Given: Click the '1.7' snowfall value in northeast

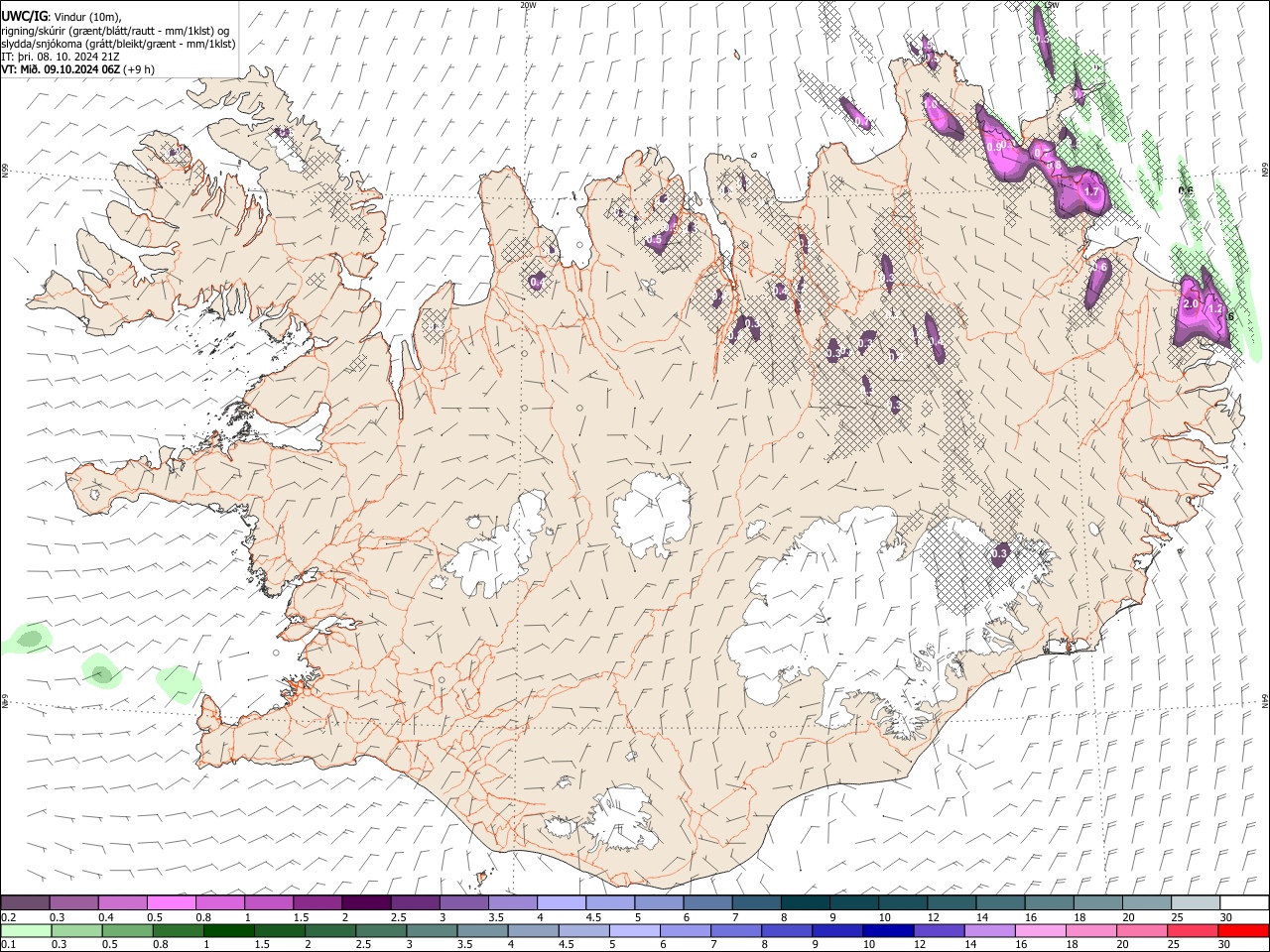Looking at the screenshot, I should pos(1092,191).
